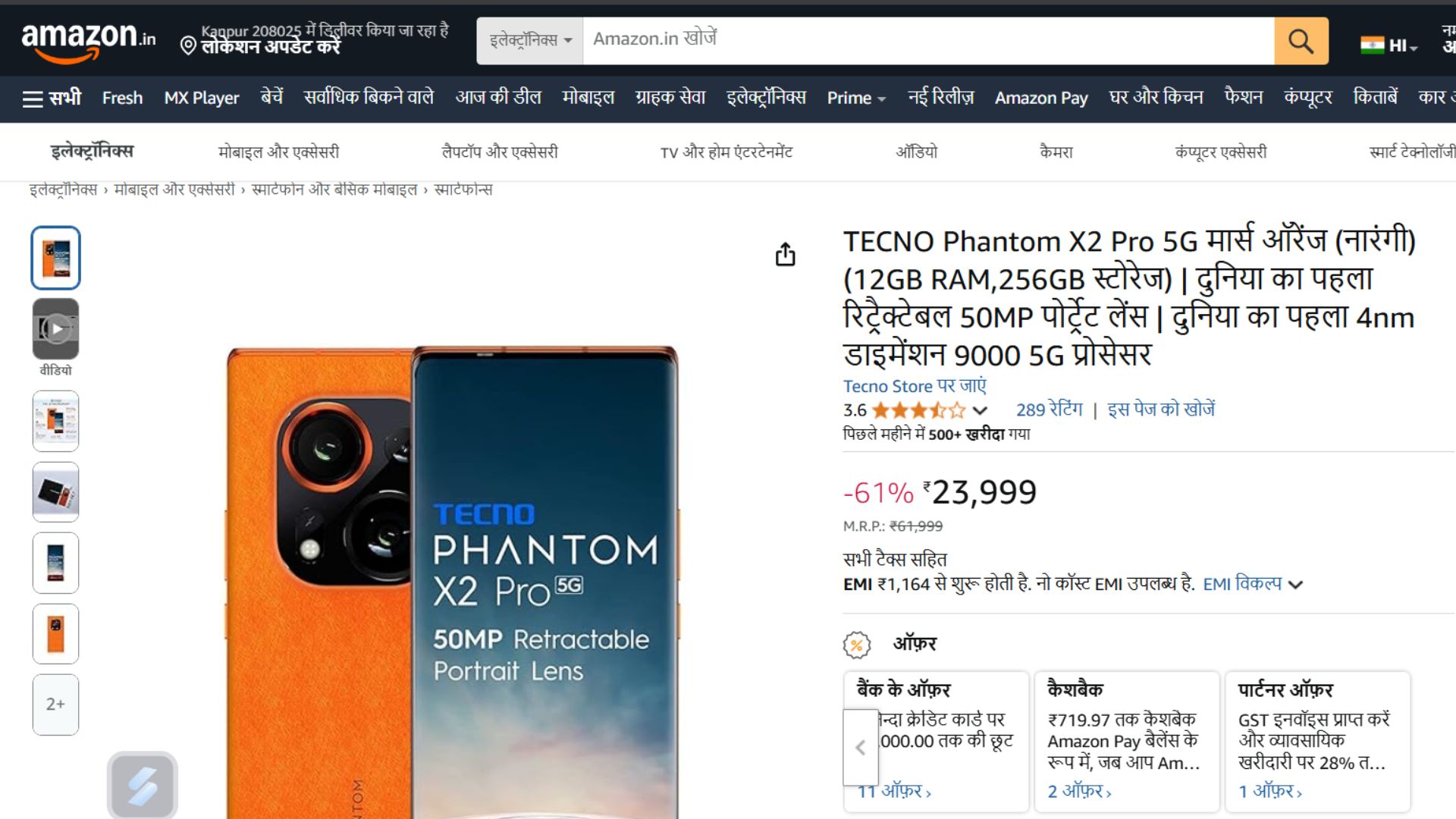Open the Amazon.in logo homepage
The width and height of the screenshot is (1456, 819).
click(89, 40)
